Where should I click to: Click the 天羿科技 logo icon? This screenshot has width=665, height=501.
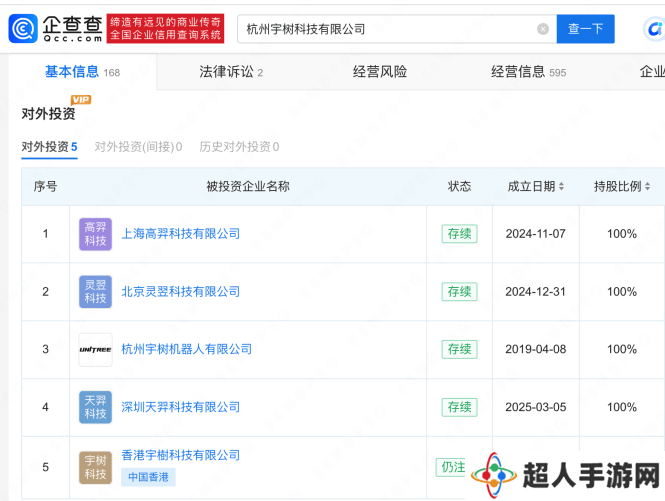[x=95, y=407]
